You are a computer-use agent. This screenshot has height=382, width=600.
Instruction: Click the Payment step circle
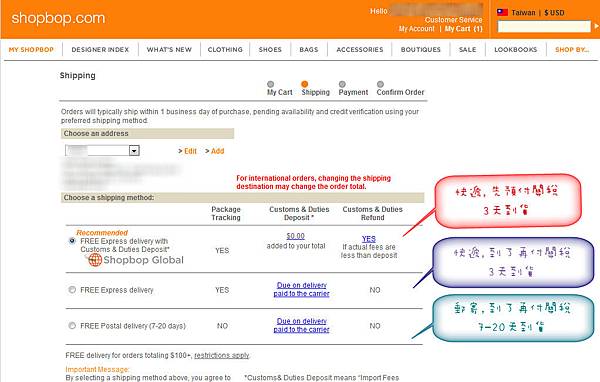pos(342,84)
